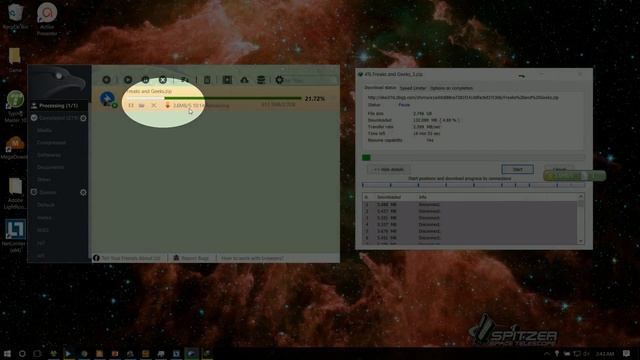Select connection row 4 in IDM list
The height and width of the screenshot is (360, 640).
pos(469,224)
